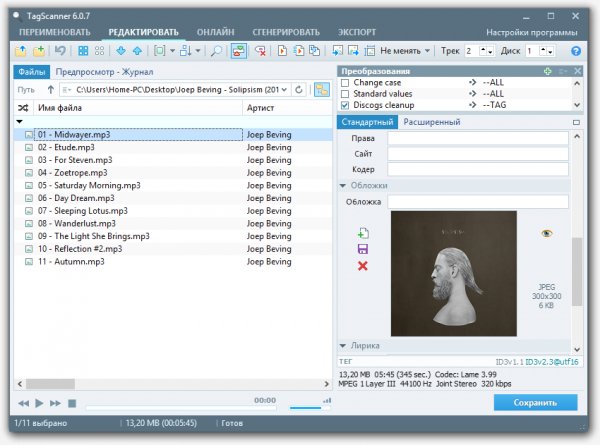This screenshot has width=600, height=445.
Task: Go up one folder level with the arrow
Action: [51, 90]
